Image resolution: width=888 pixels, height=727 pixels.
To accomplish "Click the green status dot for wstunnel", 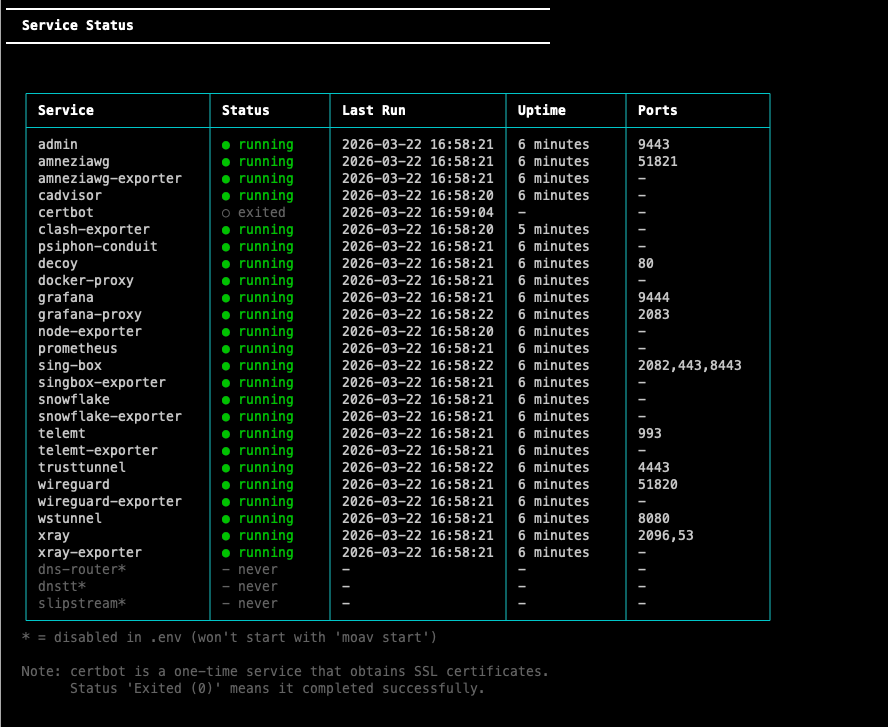I will point(226,519).
